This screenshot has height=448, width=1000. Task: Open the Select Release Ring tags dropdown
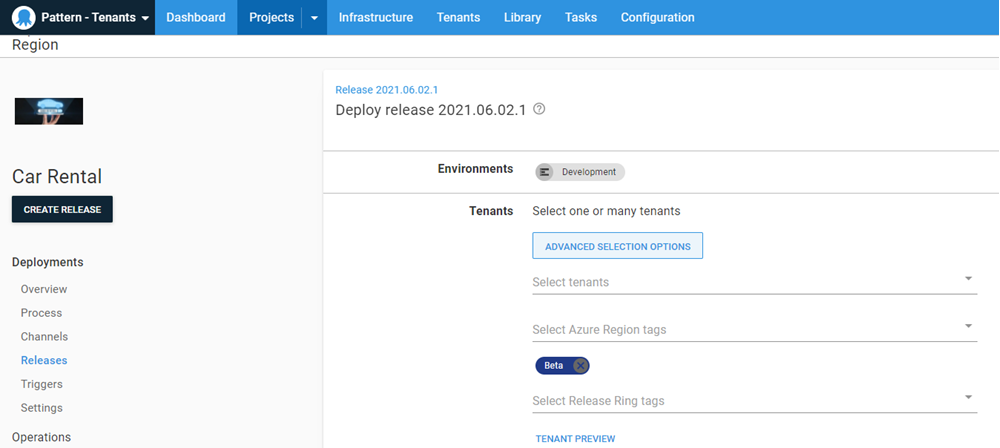pos(967,398)
